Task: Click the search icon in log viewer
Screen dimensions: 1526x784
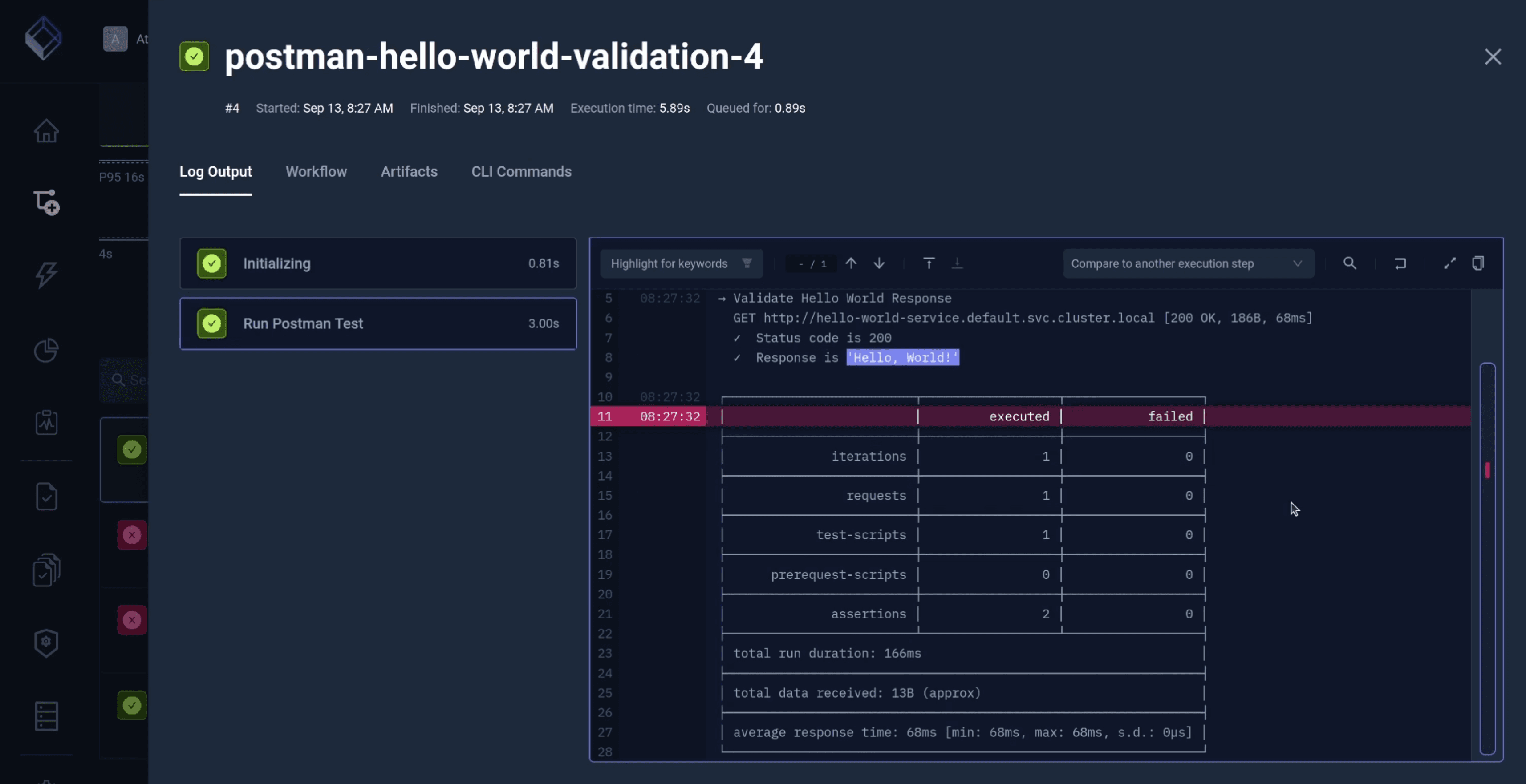Action: pos(1350,263)
